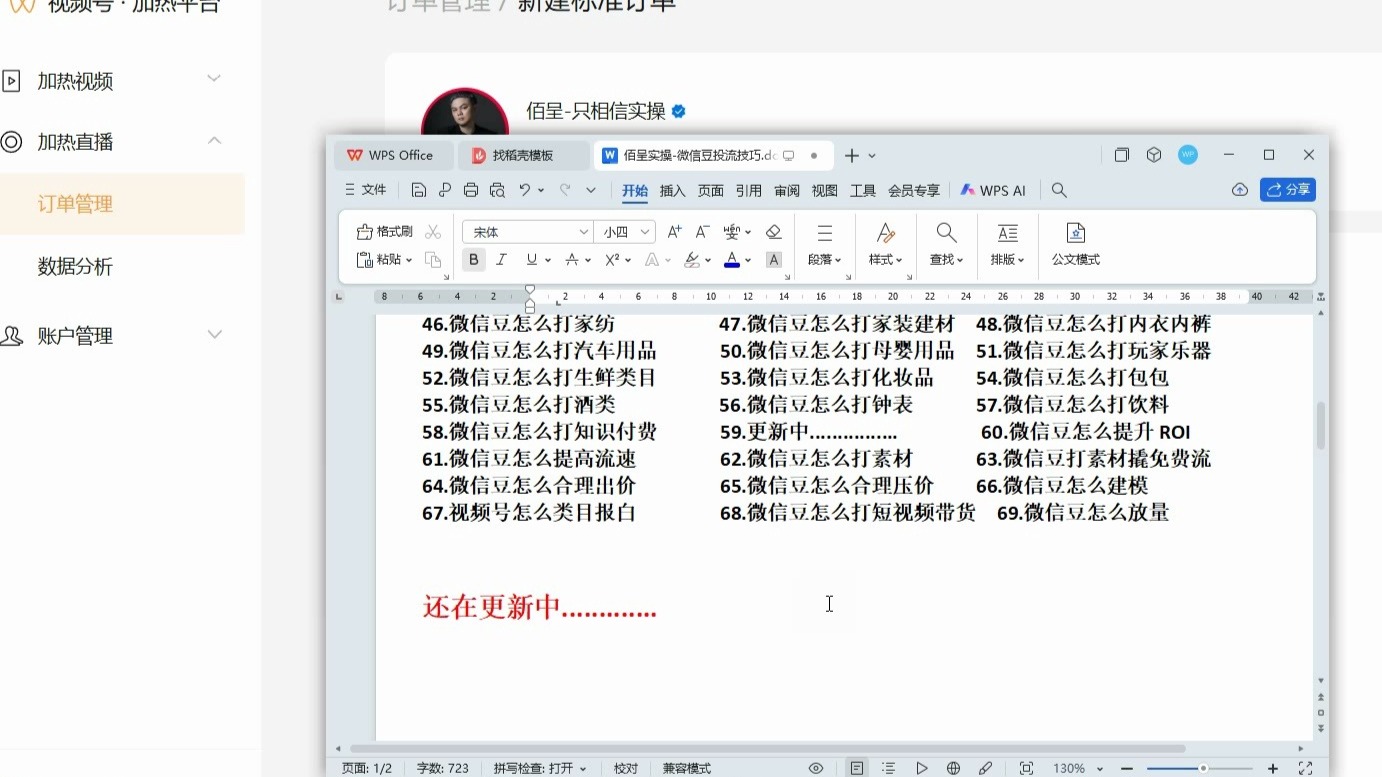Decrease font size with the A- icon

(x=702, y=232)
